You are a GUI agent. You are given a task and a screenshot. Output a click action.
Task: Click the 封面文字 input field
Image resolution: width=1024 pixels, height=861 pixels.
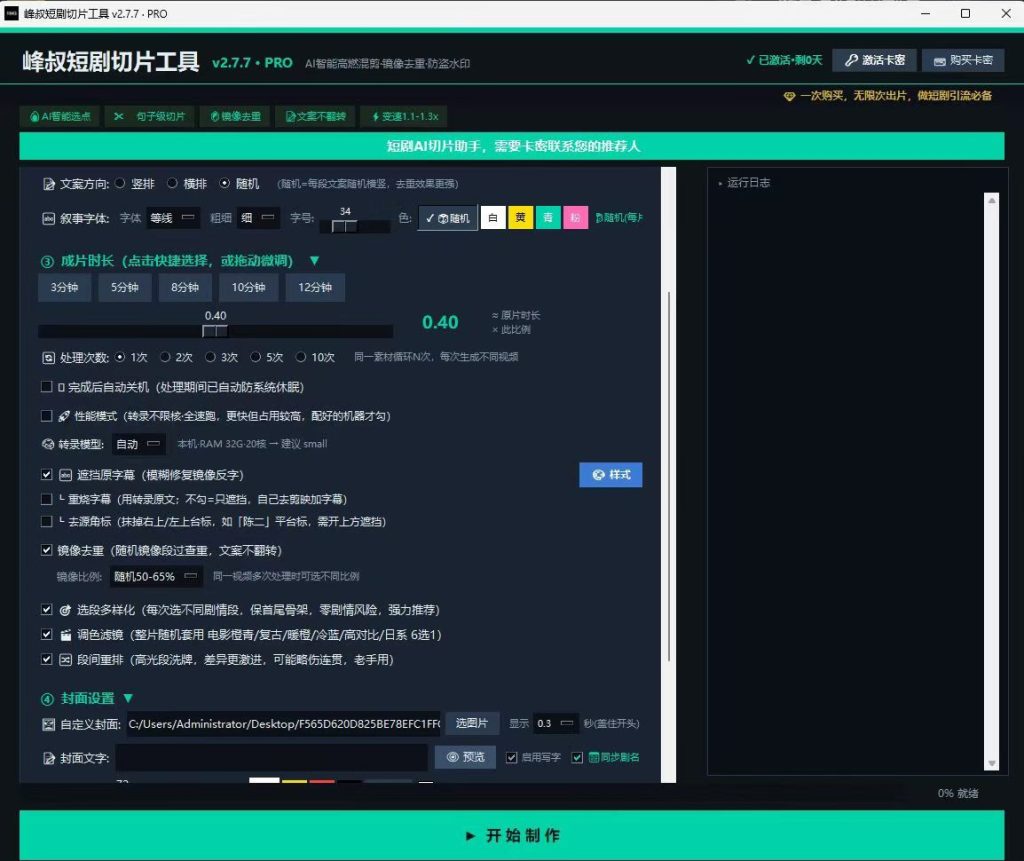point(272,758)
